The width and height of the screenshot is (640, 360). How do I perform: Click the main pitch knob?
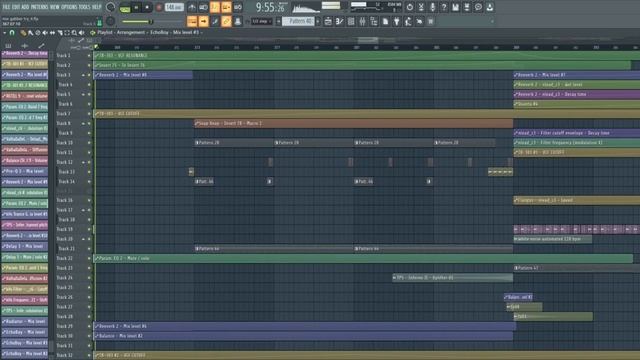pos(110,21)
